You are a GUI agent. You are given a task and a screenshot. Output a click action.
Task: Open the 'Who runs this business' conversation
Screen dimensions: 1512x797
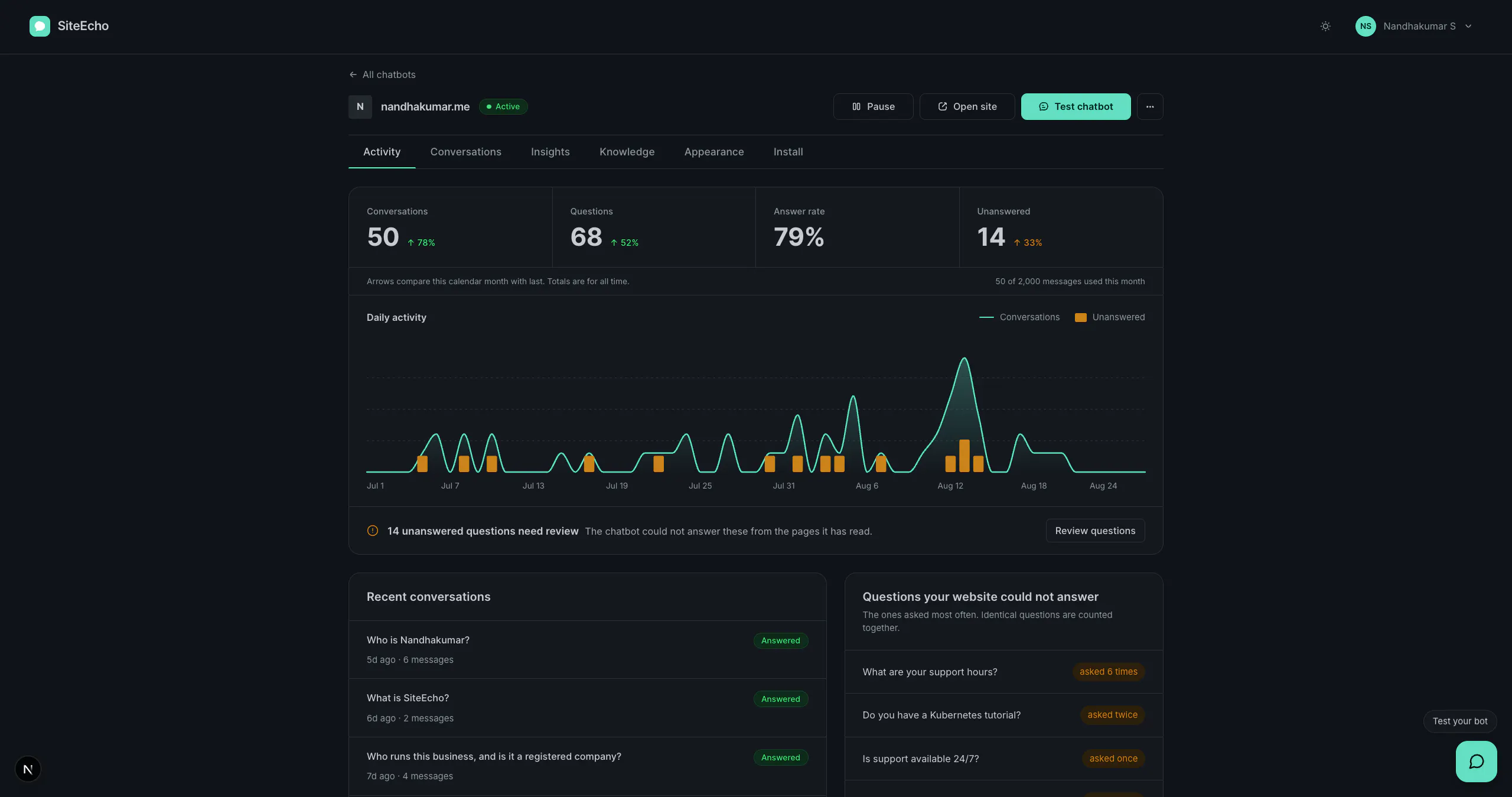coord(587,766)
